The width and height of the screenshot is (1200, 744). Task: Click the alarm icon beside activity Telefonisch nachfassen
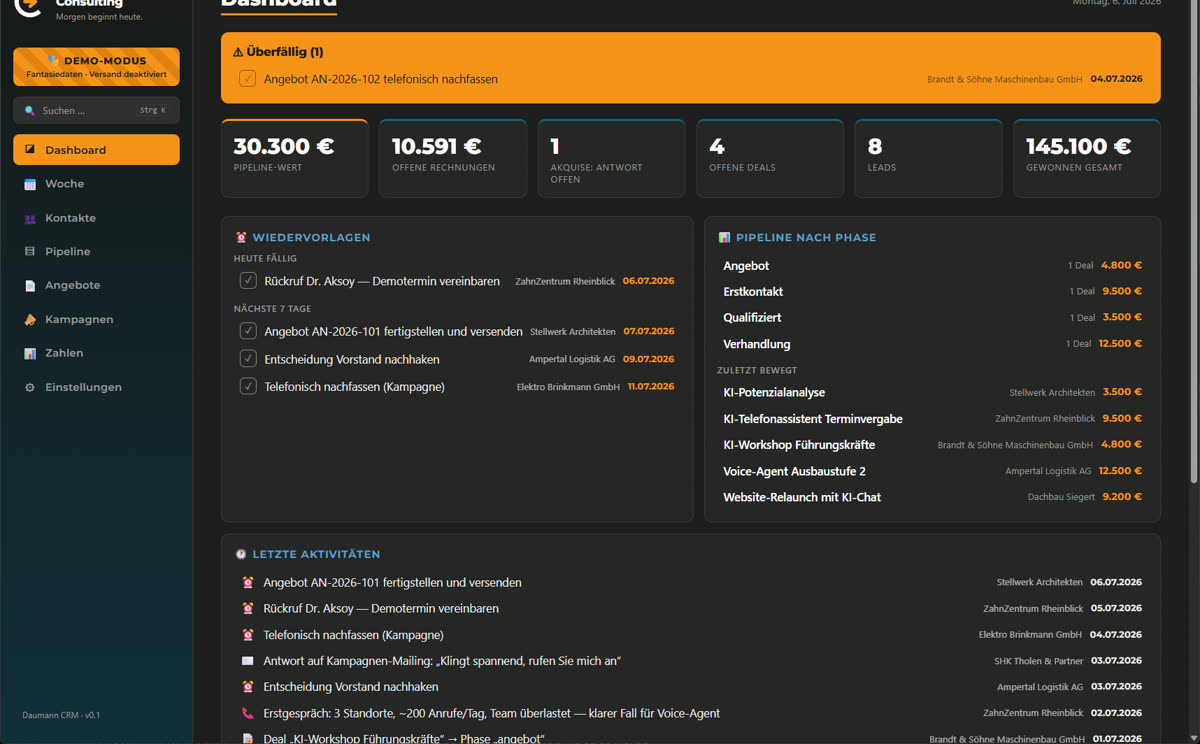click(x=248, y=635)
